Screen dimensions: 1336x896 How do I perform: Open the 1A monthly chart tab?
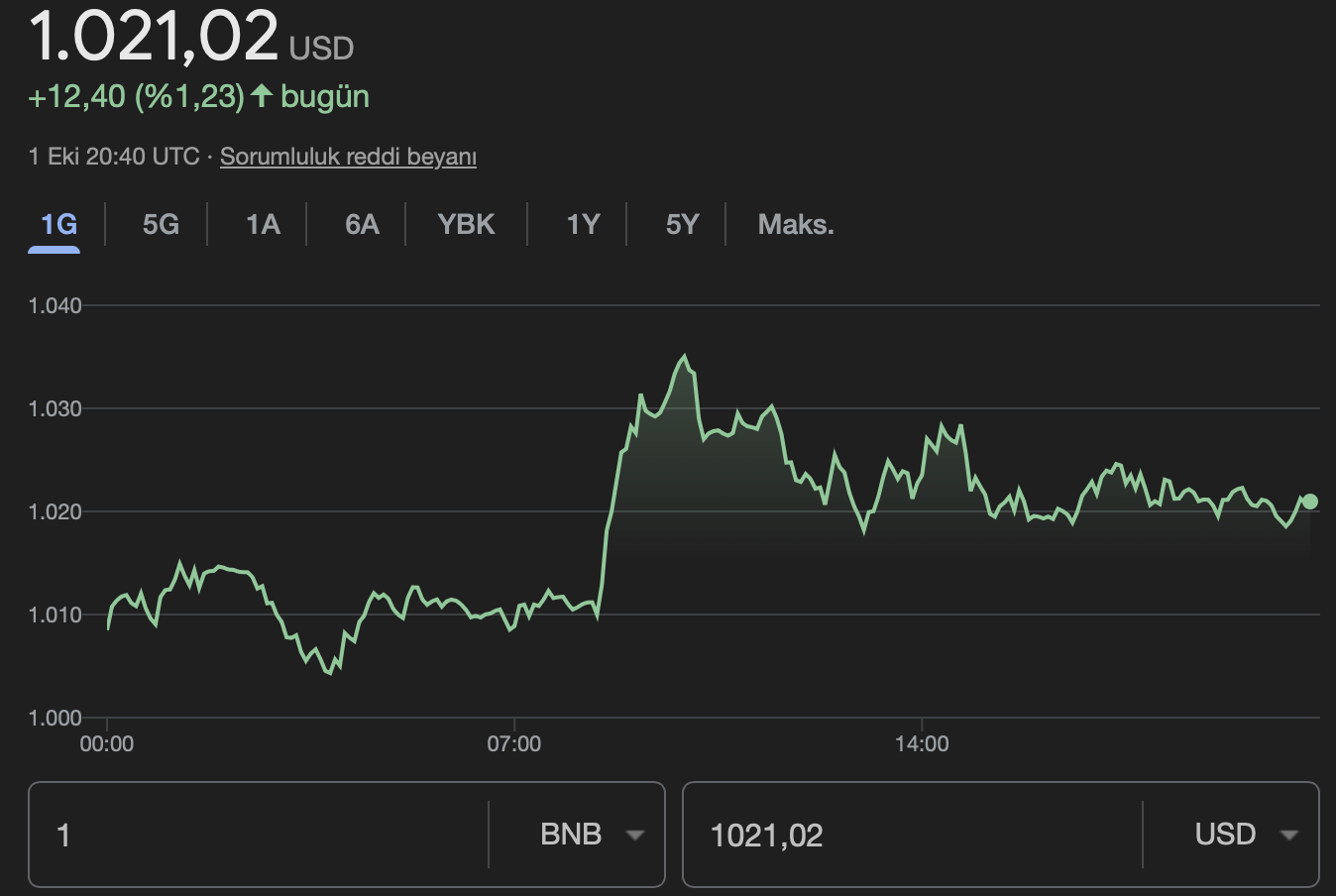[263, 225]
